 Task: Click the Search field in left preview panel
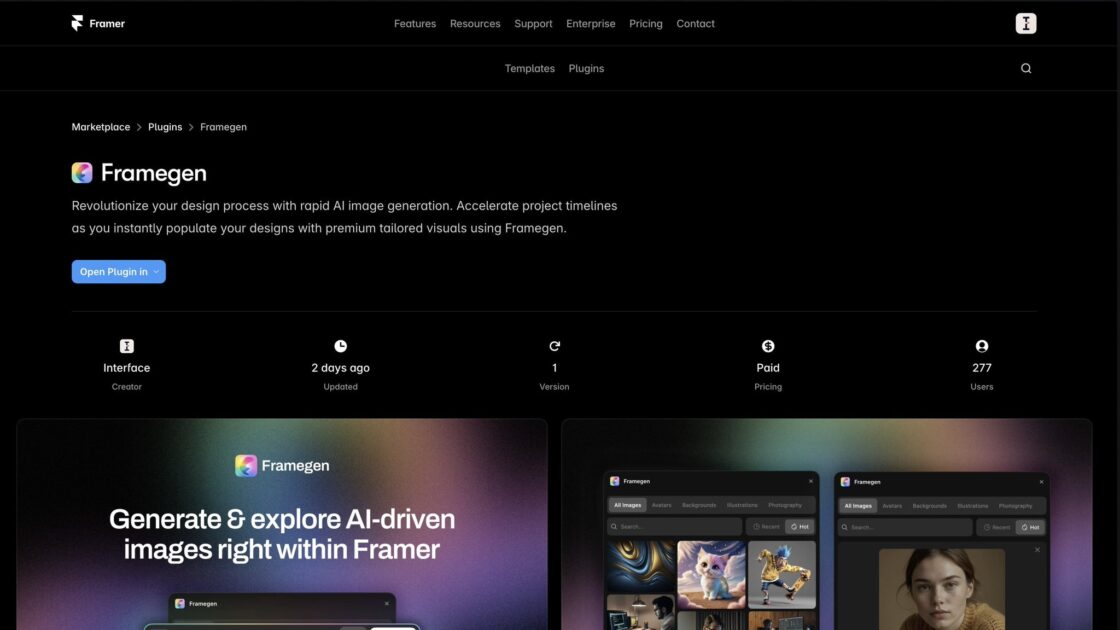point(674,526)
